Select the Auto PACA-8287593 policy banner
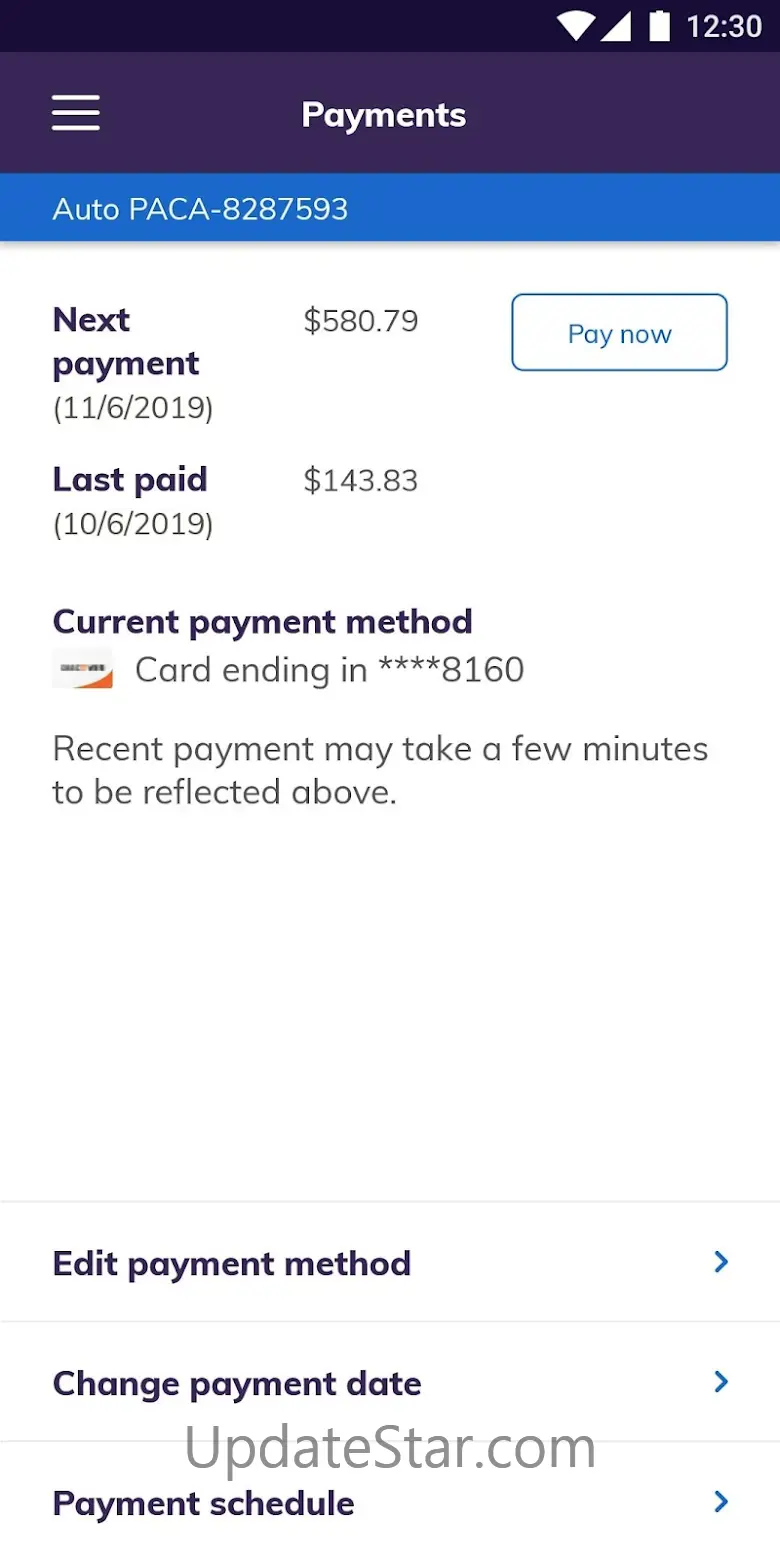Viewport: 780px width, 1560px height. tap(200, 209)
